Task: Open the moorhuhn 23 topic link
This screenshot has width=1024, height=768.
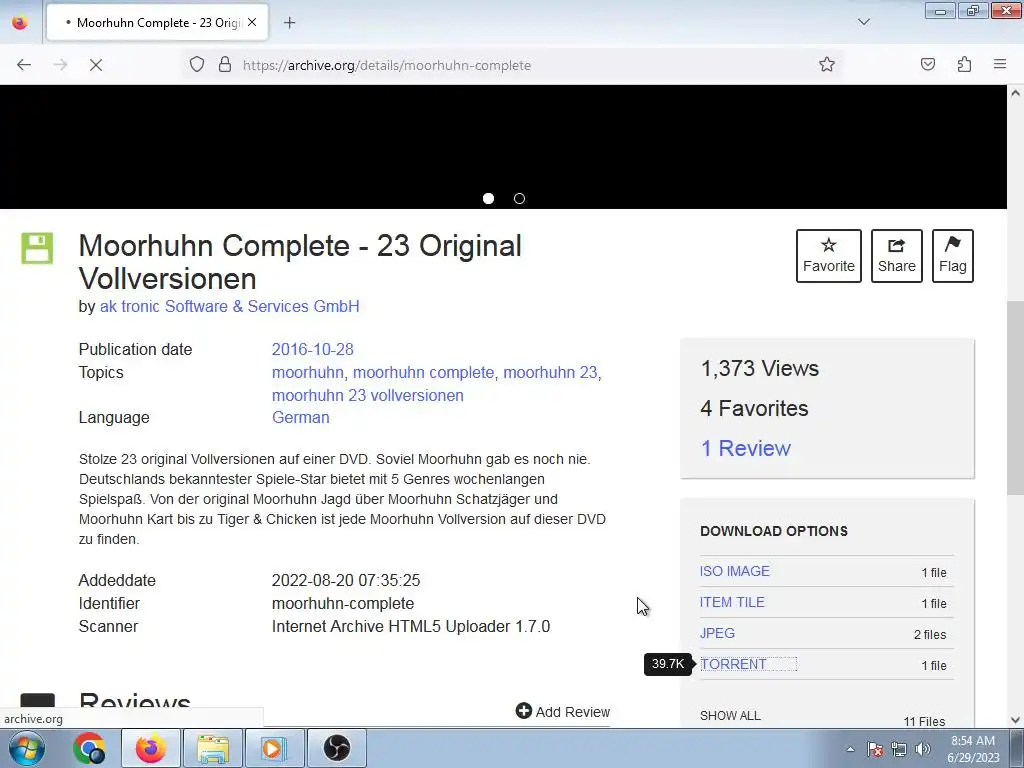Action: pyautogui.click(x=550, y=372)
